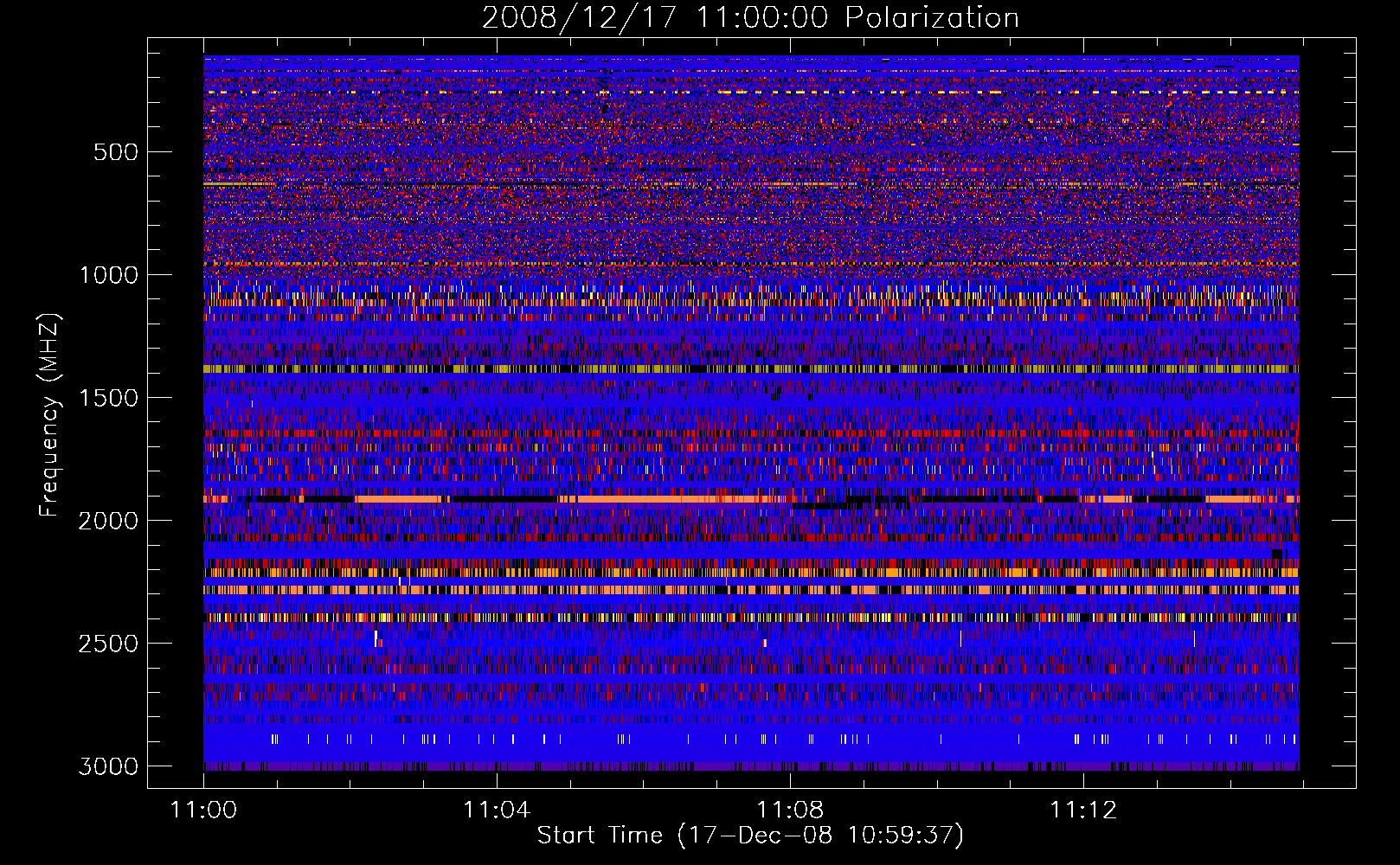
Task: Click the 500 frequency tick label
Action: coord(115,152)
